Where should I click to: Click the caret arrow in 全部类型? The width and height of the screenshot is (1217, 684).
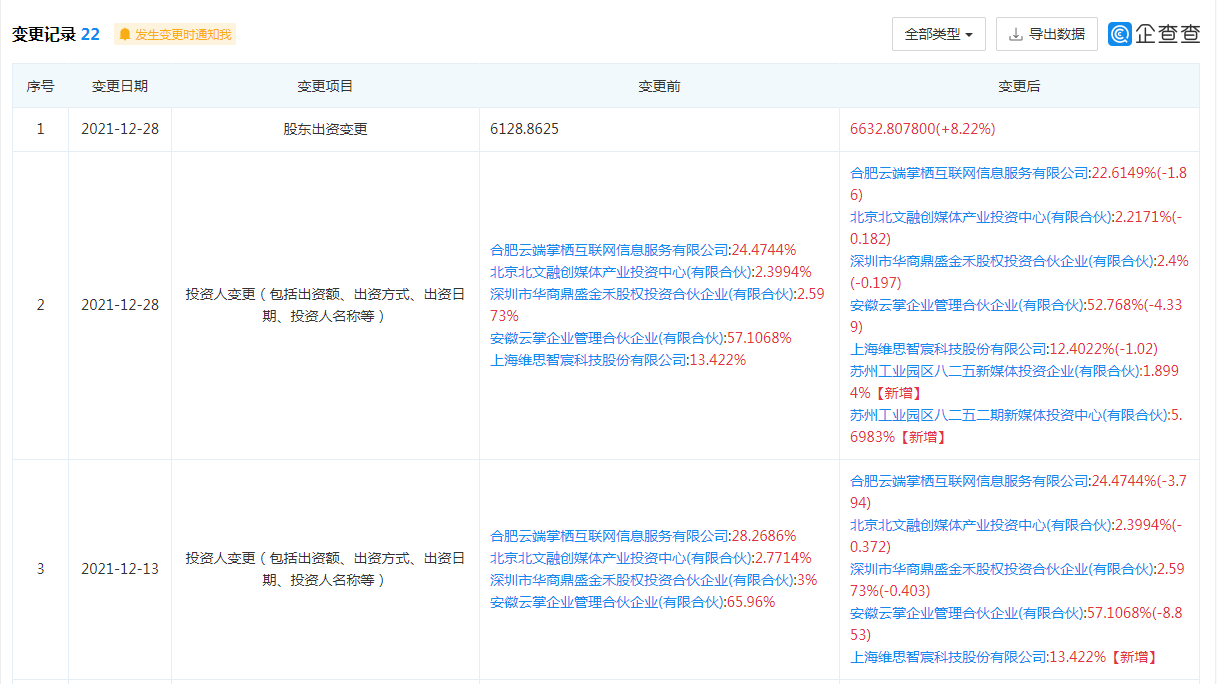(970, 34)
